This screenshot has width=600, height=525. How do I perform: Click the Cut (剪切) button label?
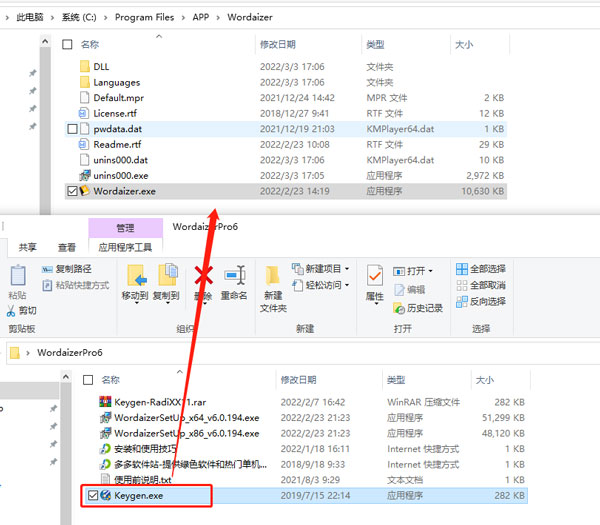(x=28, y=311)
